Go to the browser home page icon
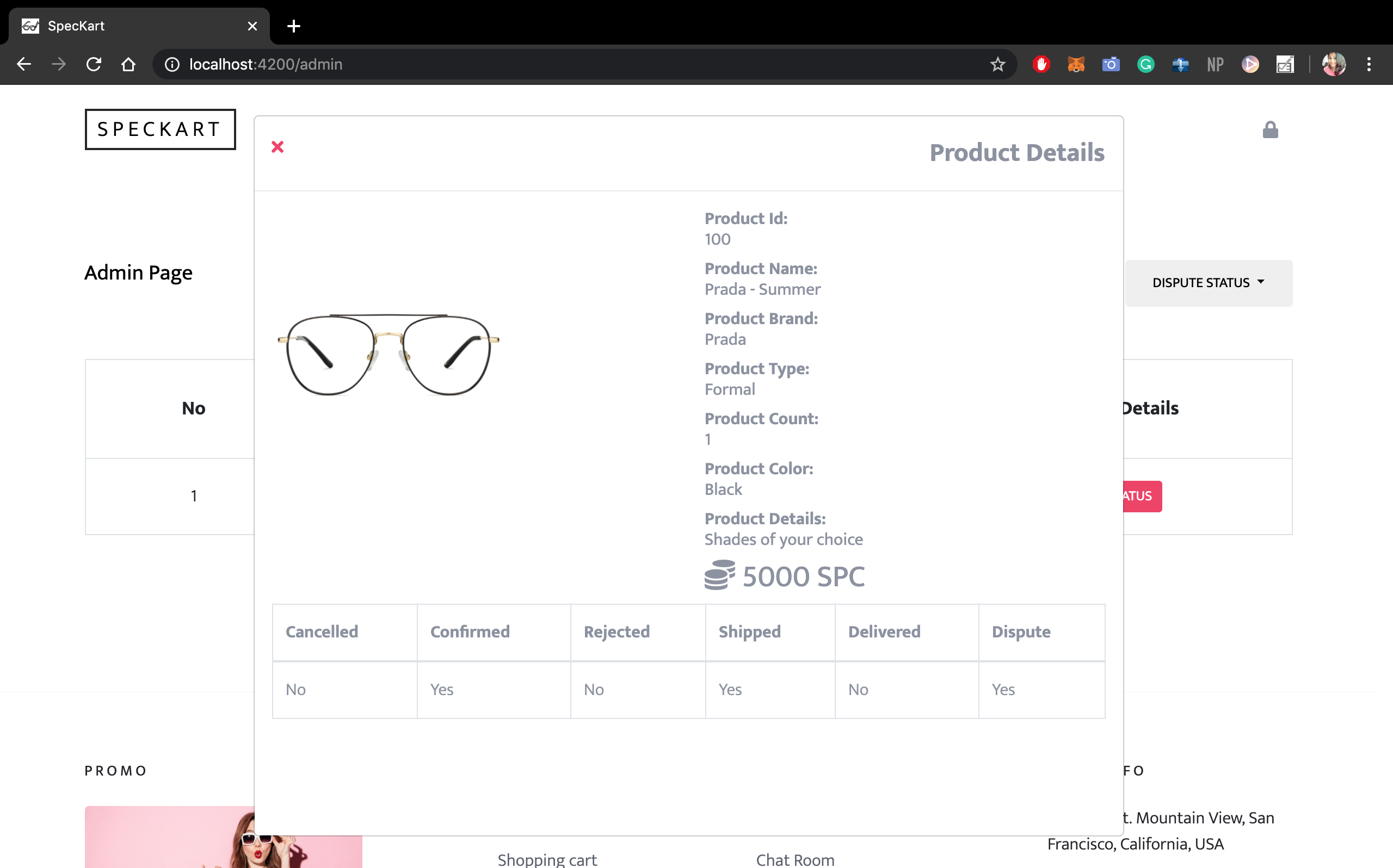This screenshot has height=868, width=1393. tap(128, 64)
